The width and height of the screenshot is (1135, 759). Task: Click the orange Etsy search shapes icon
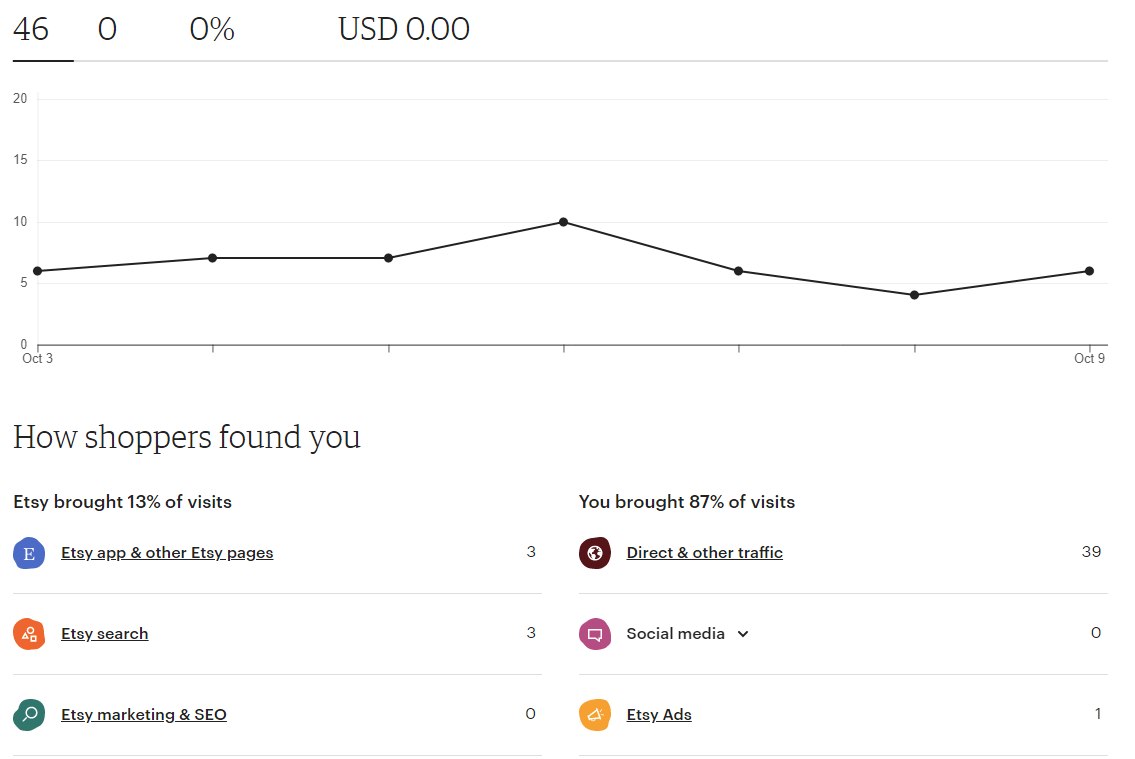point(29,635)
